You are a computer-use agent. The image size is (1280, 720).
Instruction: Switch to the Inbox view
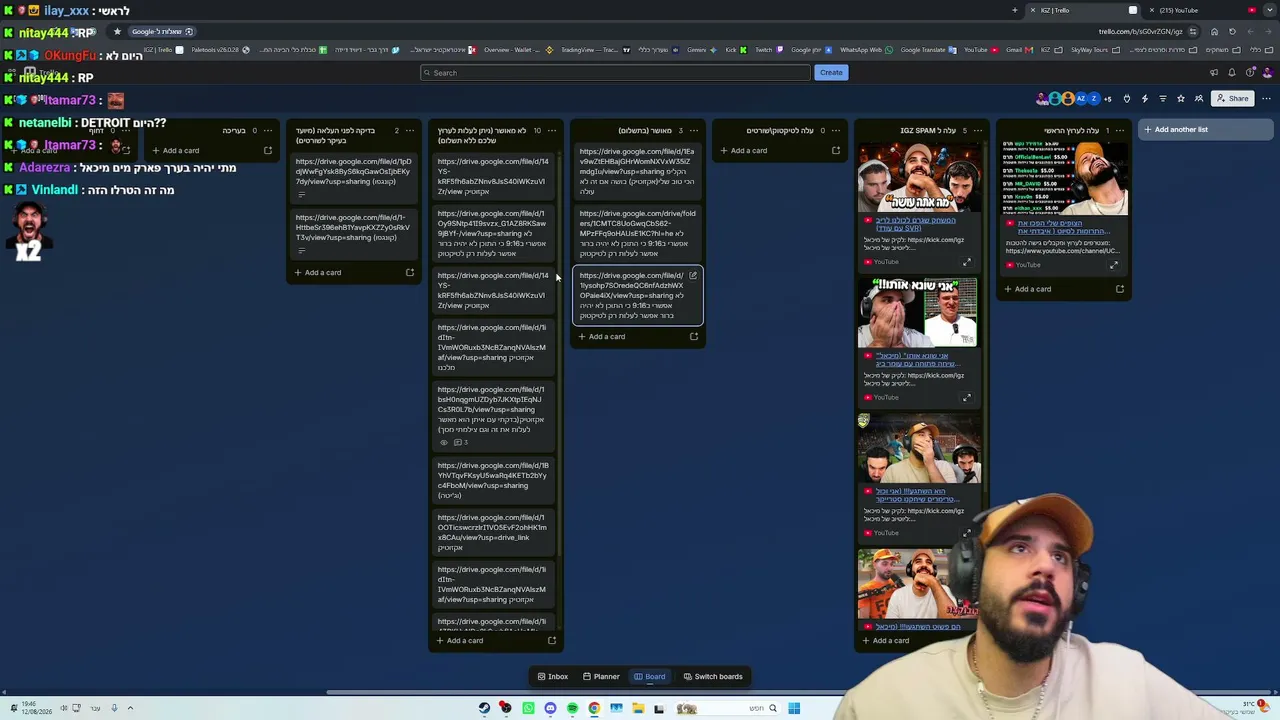(552, 677)
